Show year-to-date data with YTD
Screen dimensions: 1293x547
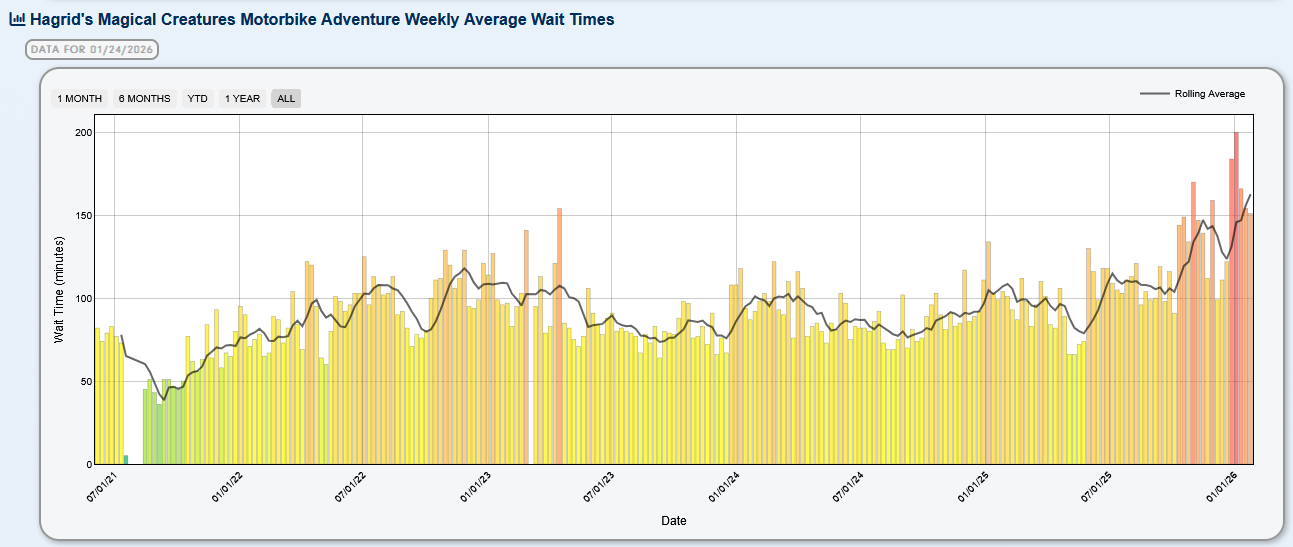click(x=198, y=98)
